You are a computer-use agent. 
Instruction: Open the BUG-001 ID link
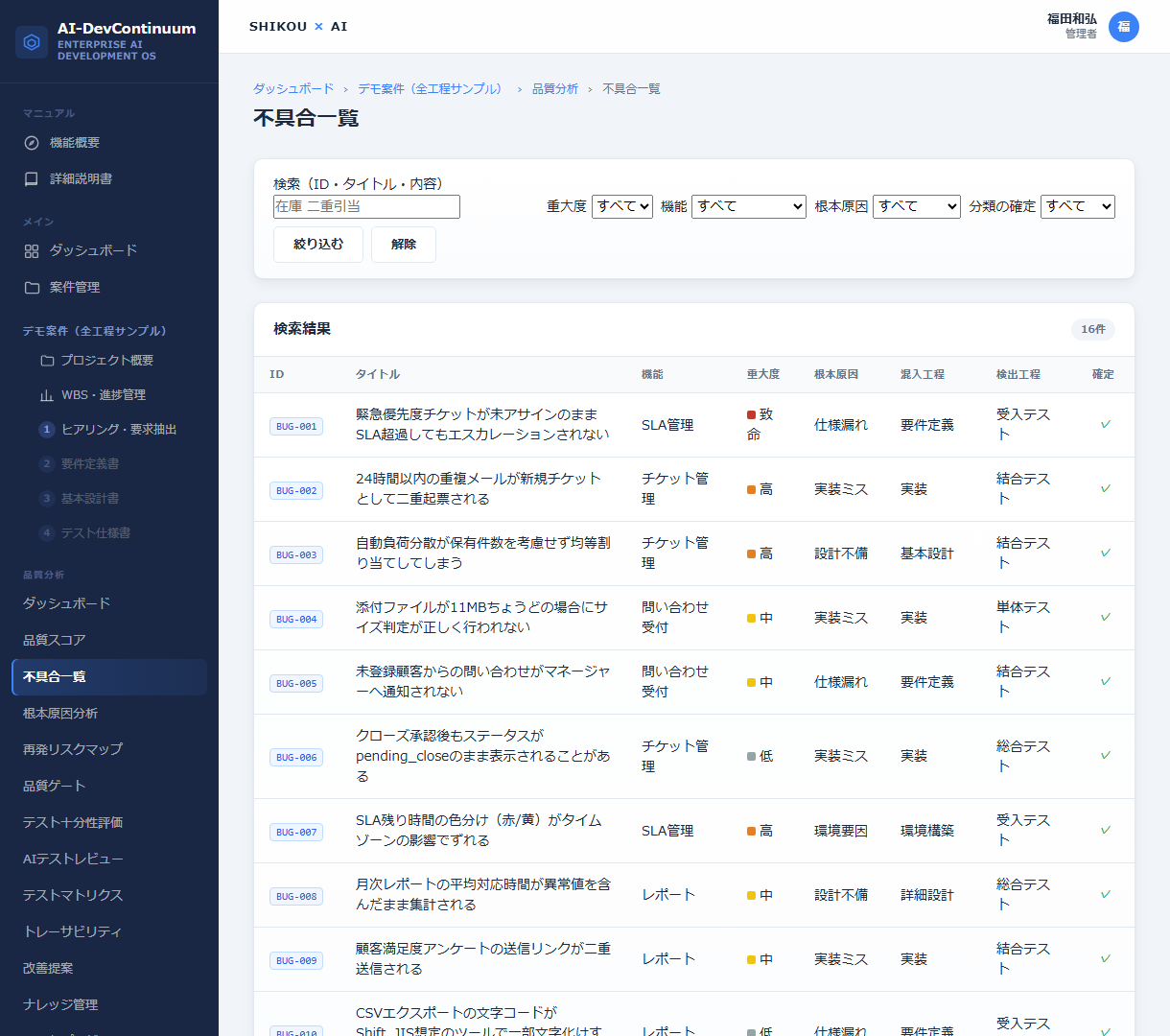tap(296, 427)
